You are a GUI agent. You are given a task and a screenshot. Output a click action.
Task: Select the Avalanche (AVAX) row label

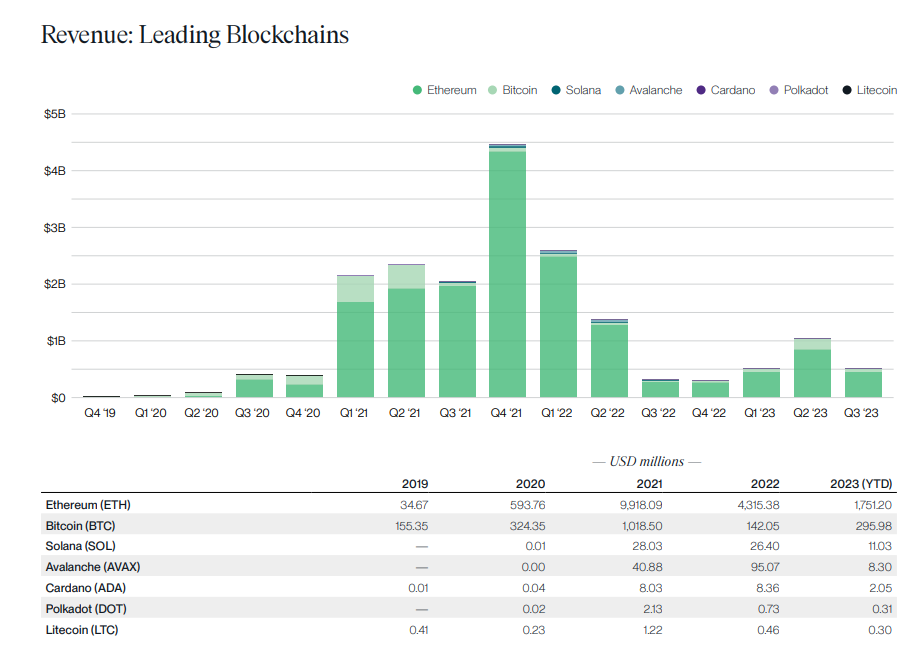[x=93, y=567]
